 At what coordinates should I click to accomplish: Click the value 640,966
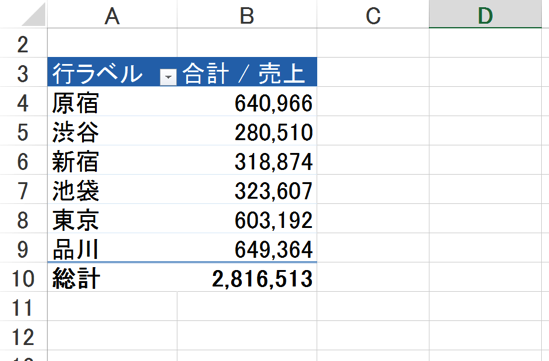pyautogui.click(x=273, y=104)
